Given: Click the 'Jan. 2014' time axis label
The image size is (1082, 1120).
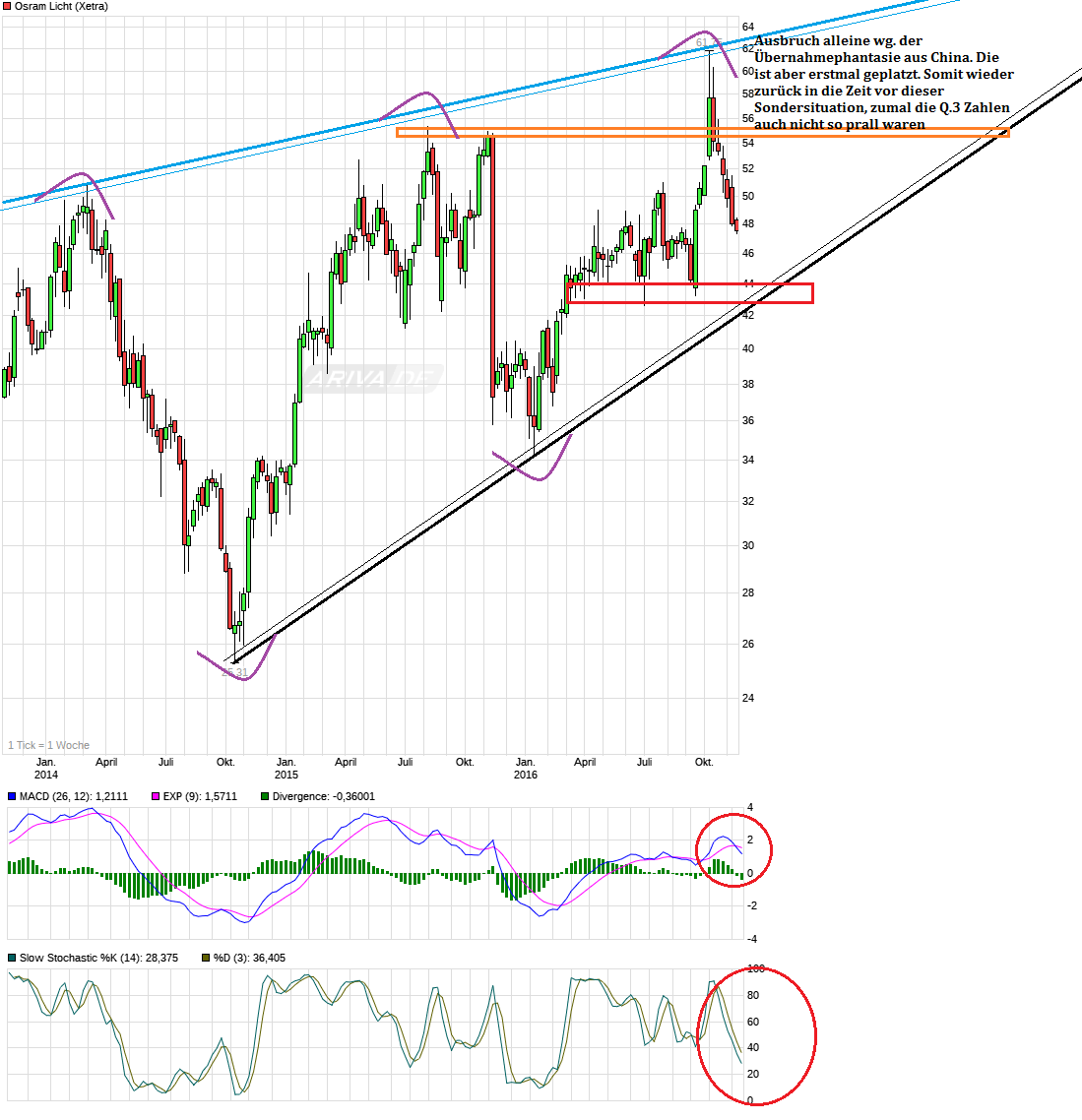Looking at the screenshot, I should (x=45, y=768).
